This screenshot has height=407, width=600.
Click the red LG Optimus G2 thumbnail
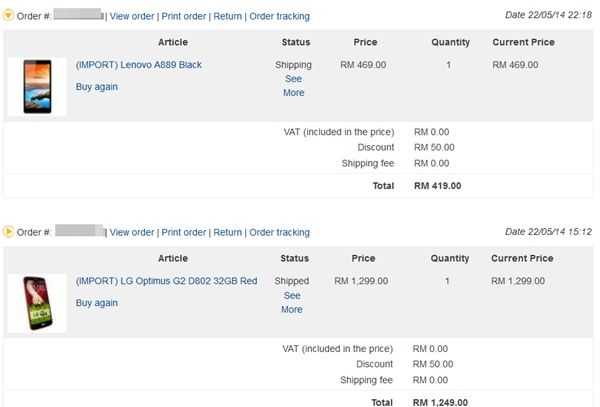(x=37, y=302)
